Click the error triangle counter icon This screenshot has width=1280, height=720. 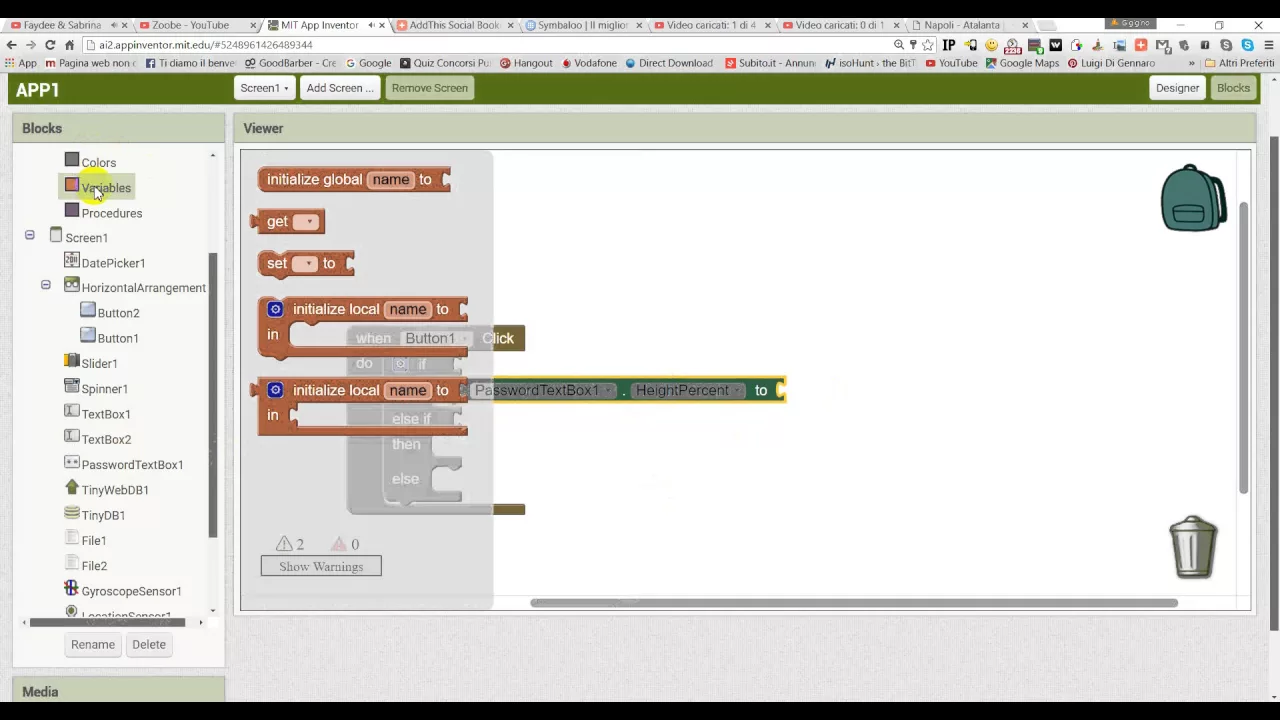[x=339, y=544]
